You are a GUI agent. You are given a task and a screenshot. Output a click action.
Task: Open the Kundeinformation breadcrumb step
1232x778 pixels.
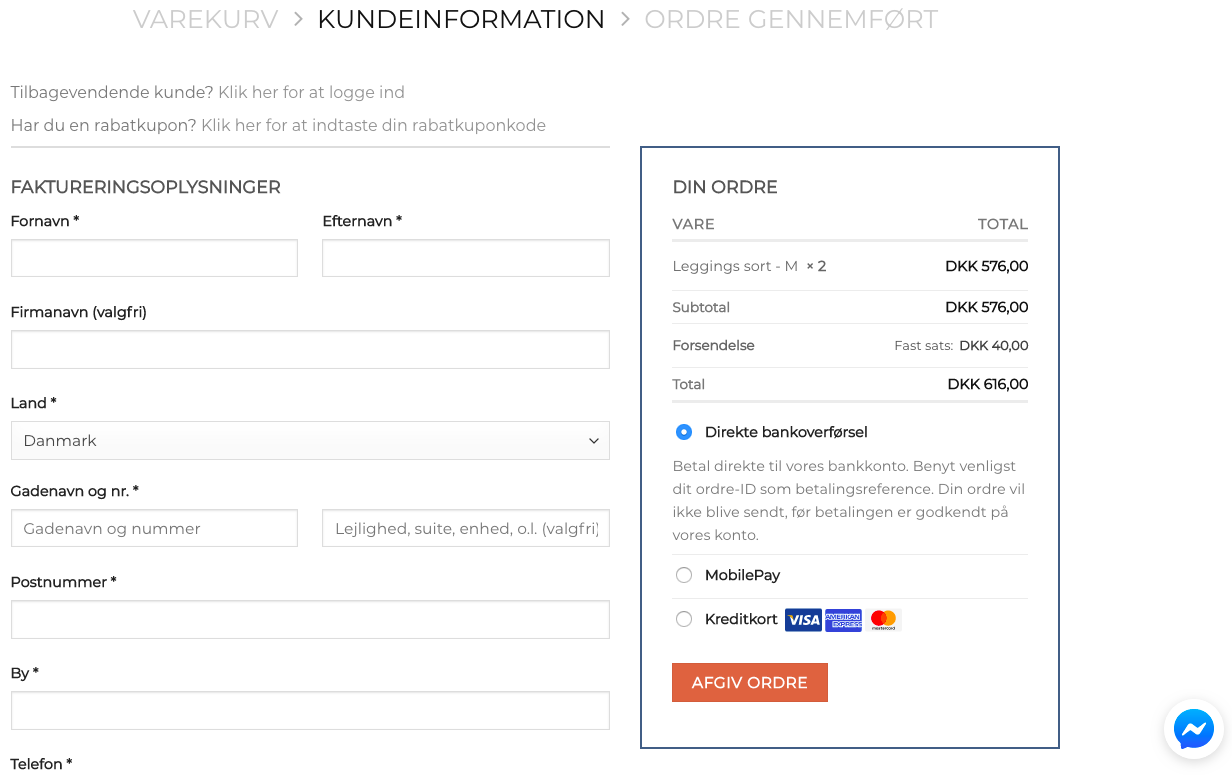point(461,20)
